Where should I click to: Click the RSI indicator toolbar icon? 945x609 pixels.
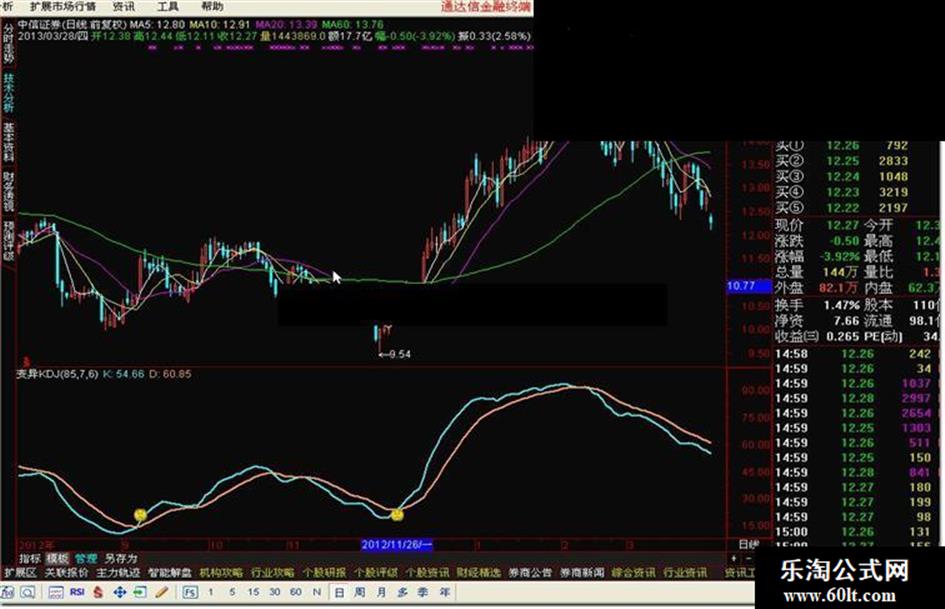coord(77,592)
